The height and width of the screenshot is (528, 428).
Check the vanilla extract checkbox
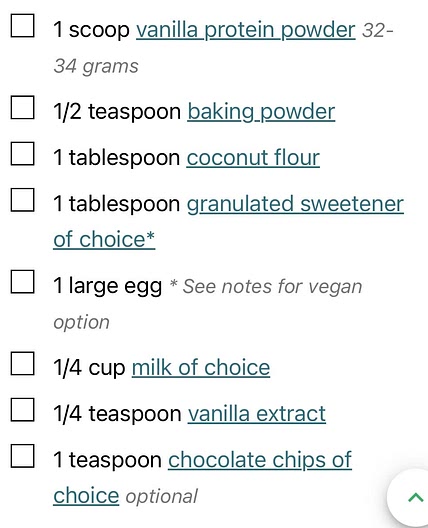coord(22,410)
